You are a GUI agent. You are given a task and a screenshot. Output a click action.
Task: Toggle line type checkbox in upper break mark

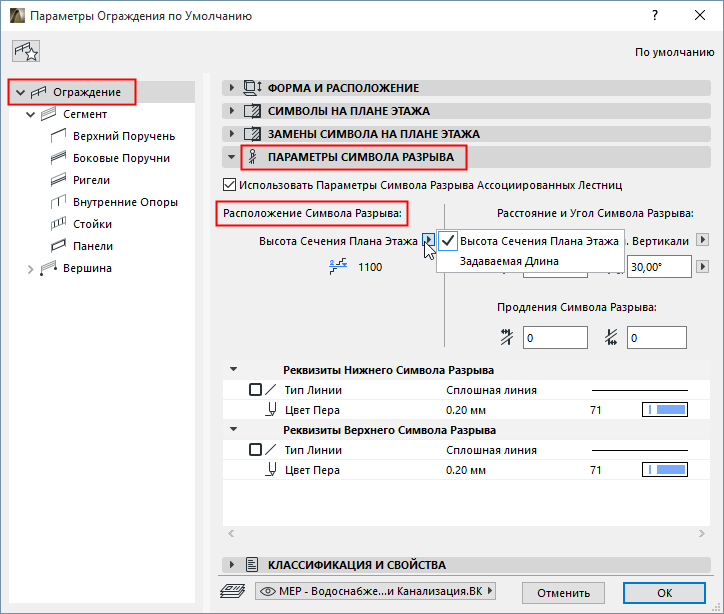(255, 450)
